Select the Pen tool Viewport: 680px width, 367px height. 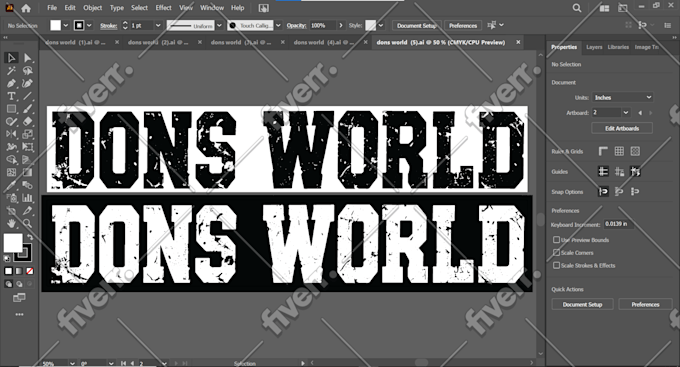coord(11,83)
